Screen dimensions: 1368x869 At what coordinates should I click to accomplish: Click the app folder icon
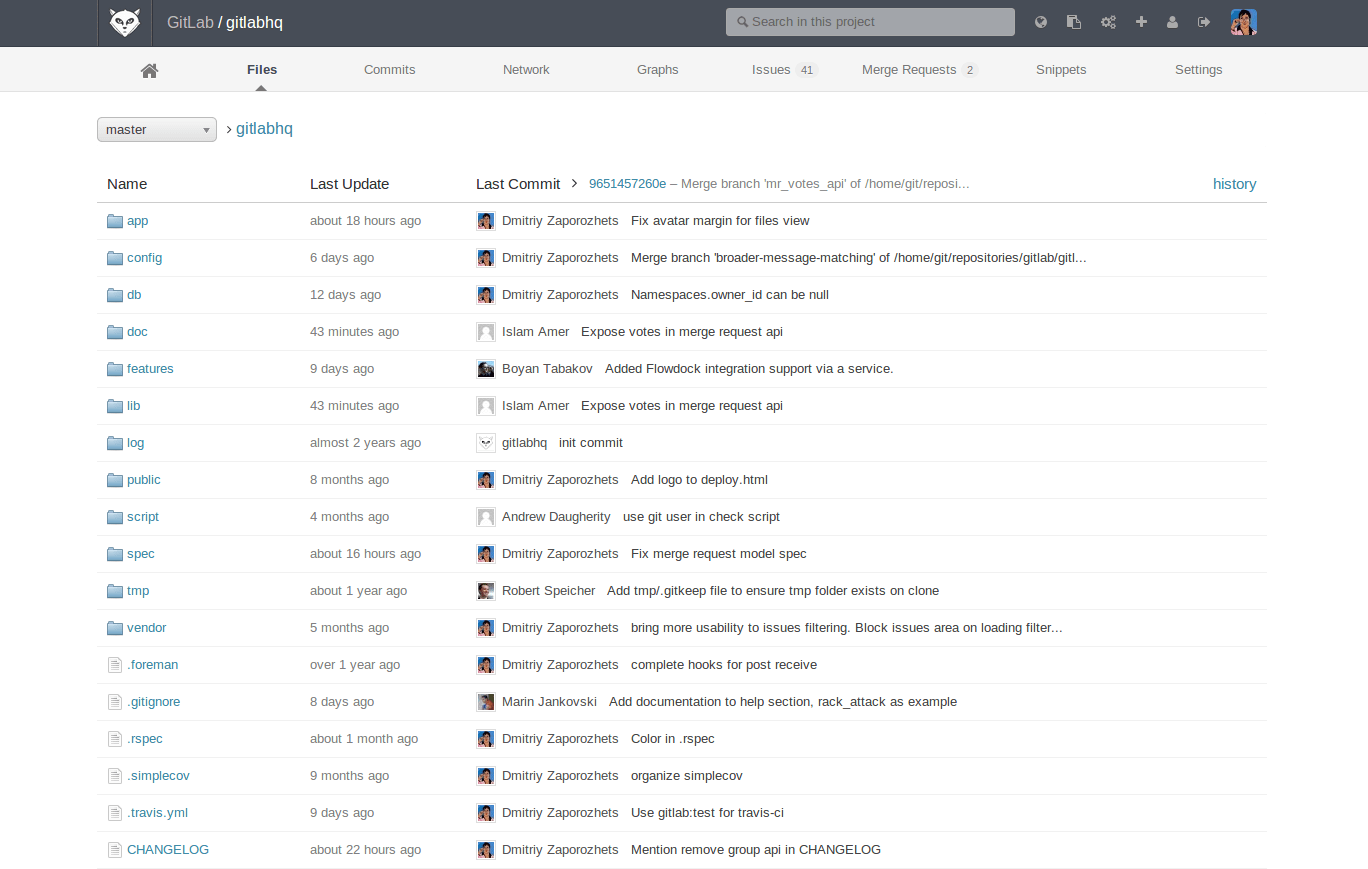[x=115, y=221]
